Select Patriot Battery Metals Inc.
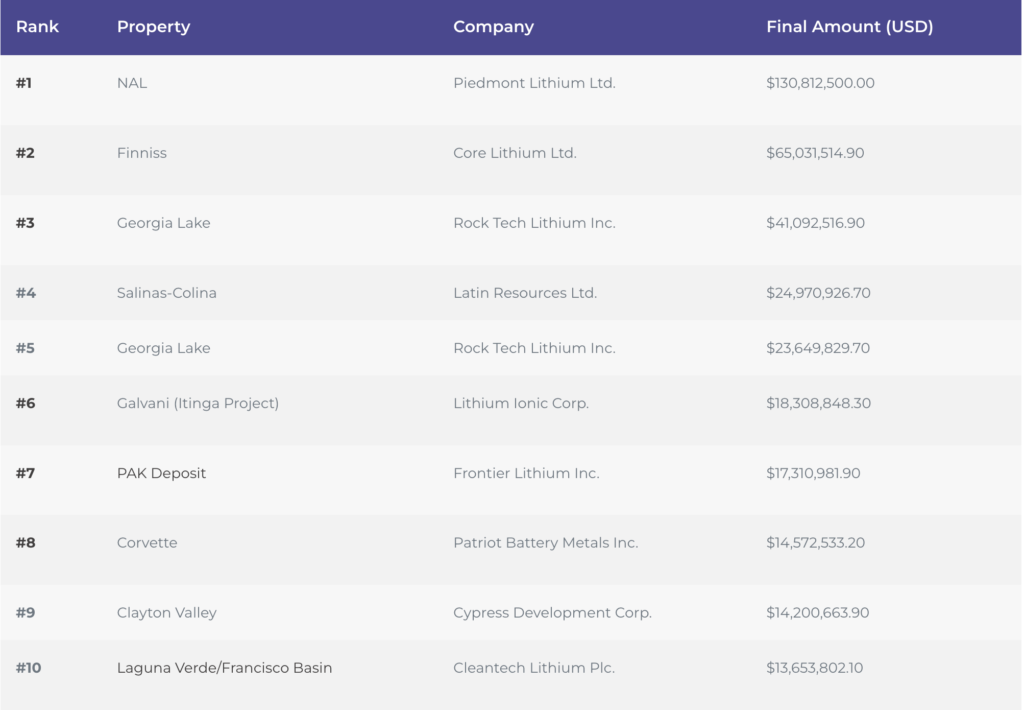The width and height of the screenshot is (1024, 710). (x=545, y=543)
